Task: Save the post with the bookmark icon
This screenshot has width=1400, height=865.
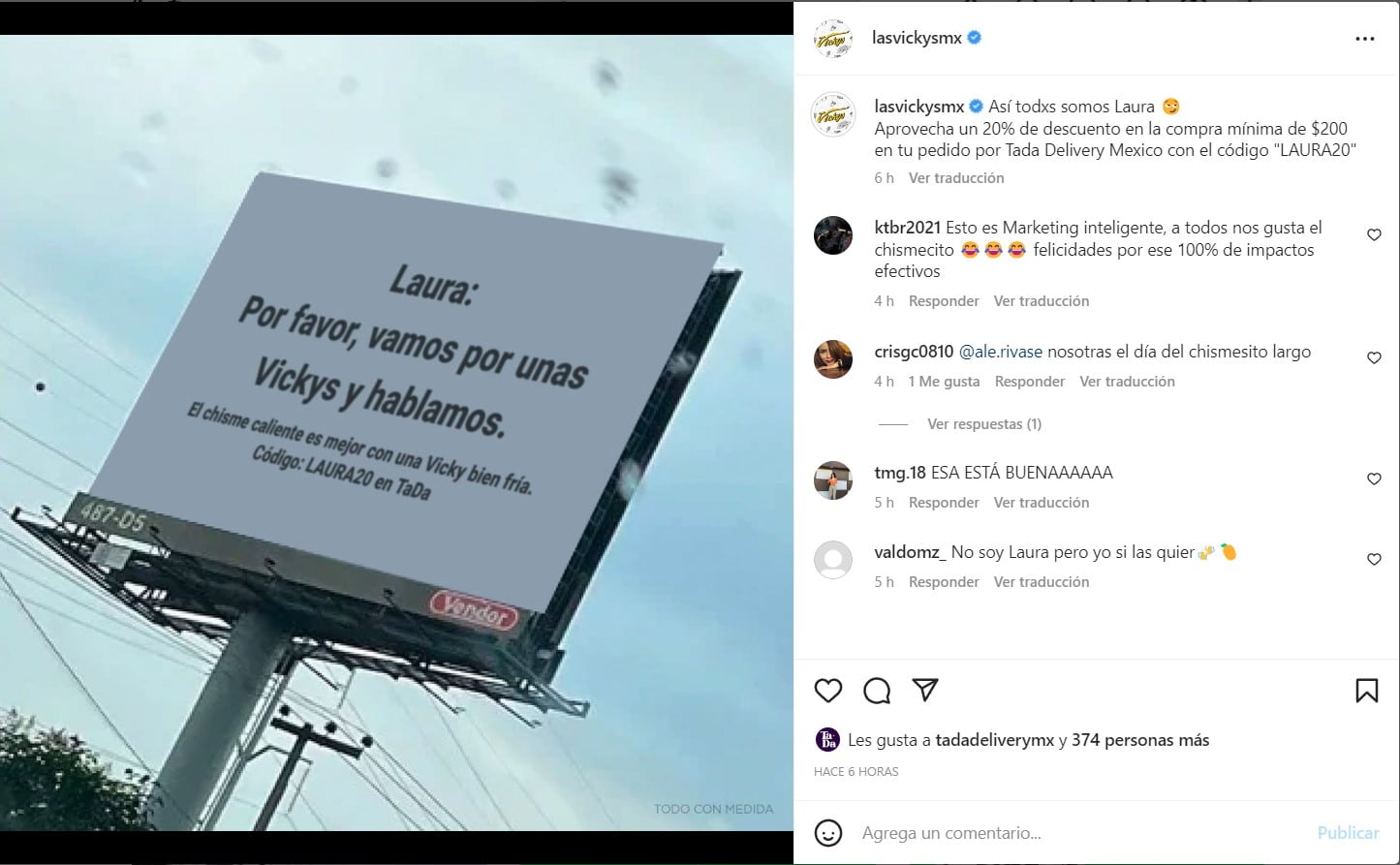Action: 1367,691
